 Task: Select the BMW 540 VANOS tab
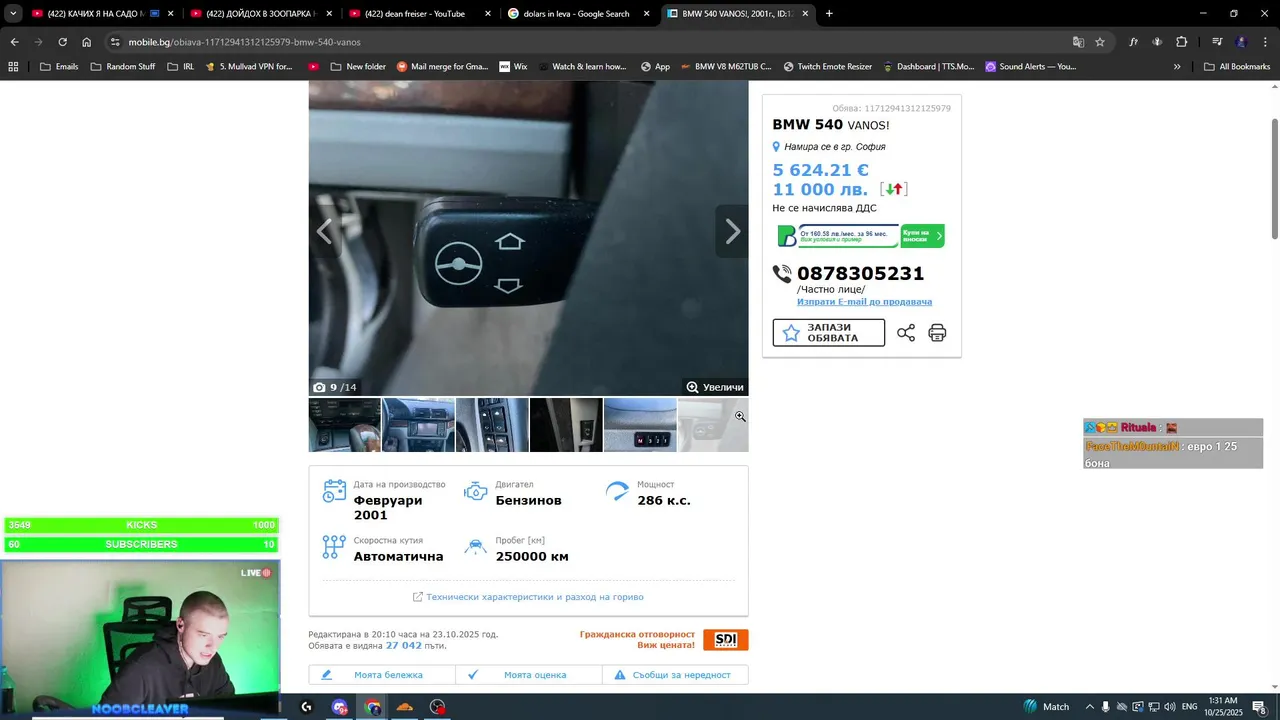[739, 14]
